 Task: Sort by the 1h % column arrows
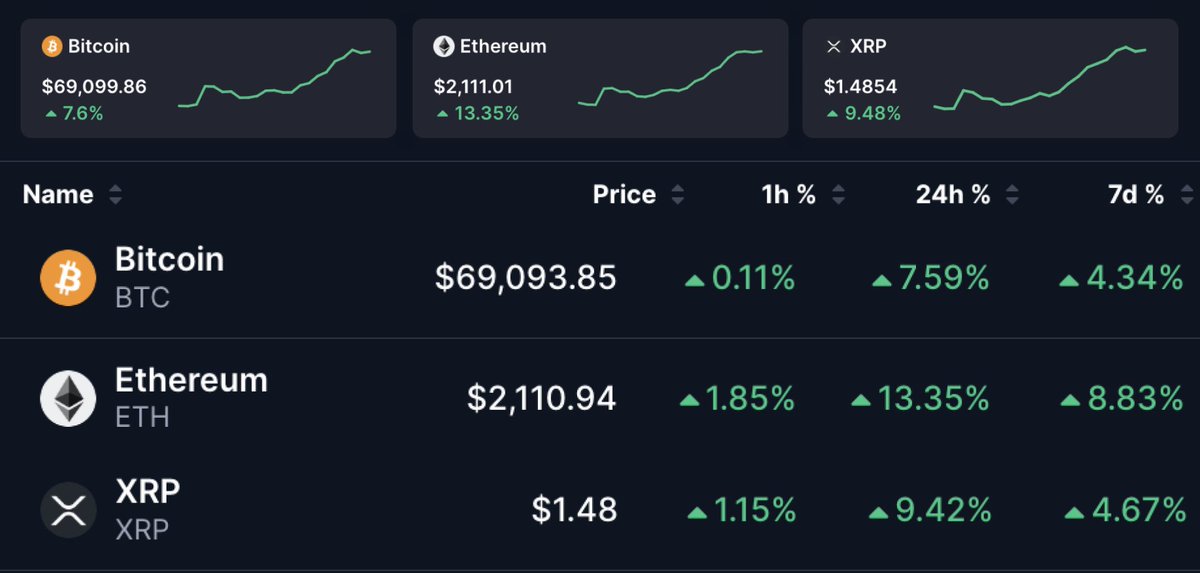click(x=838, y=195)
